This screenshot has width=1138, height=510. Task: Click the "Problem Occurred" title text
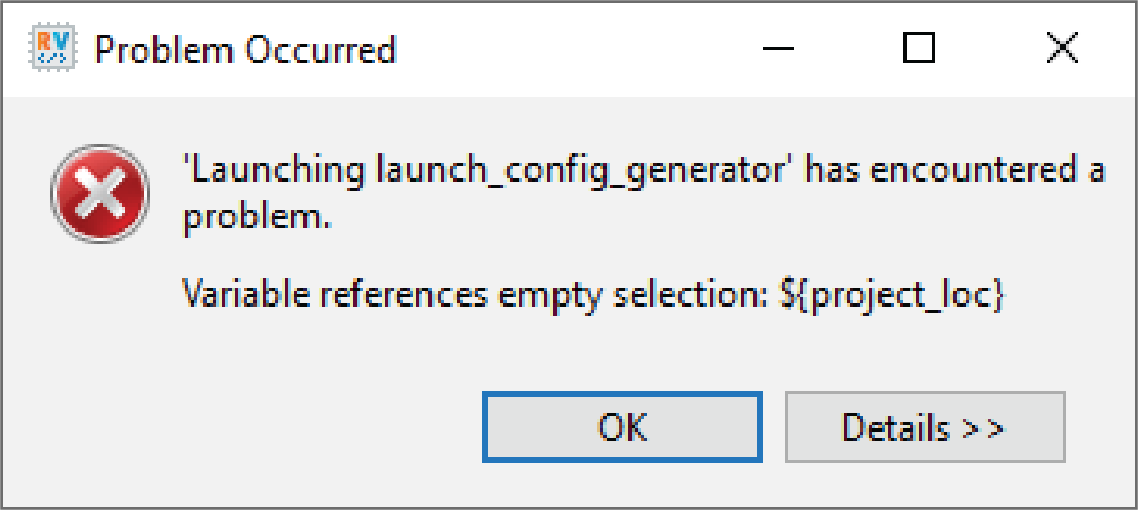tap(245, 49)
